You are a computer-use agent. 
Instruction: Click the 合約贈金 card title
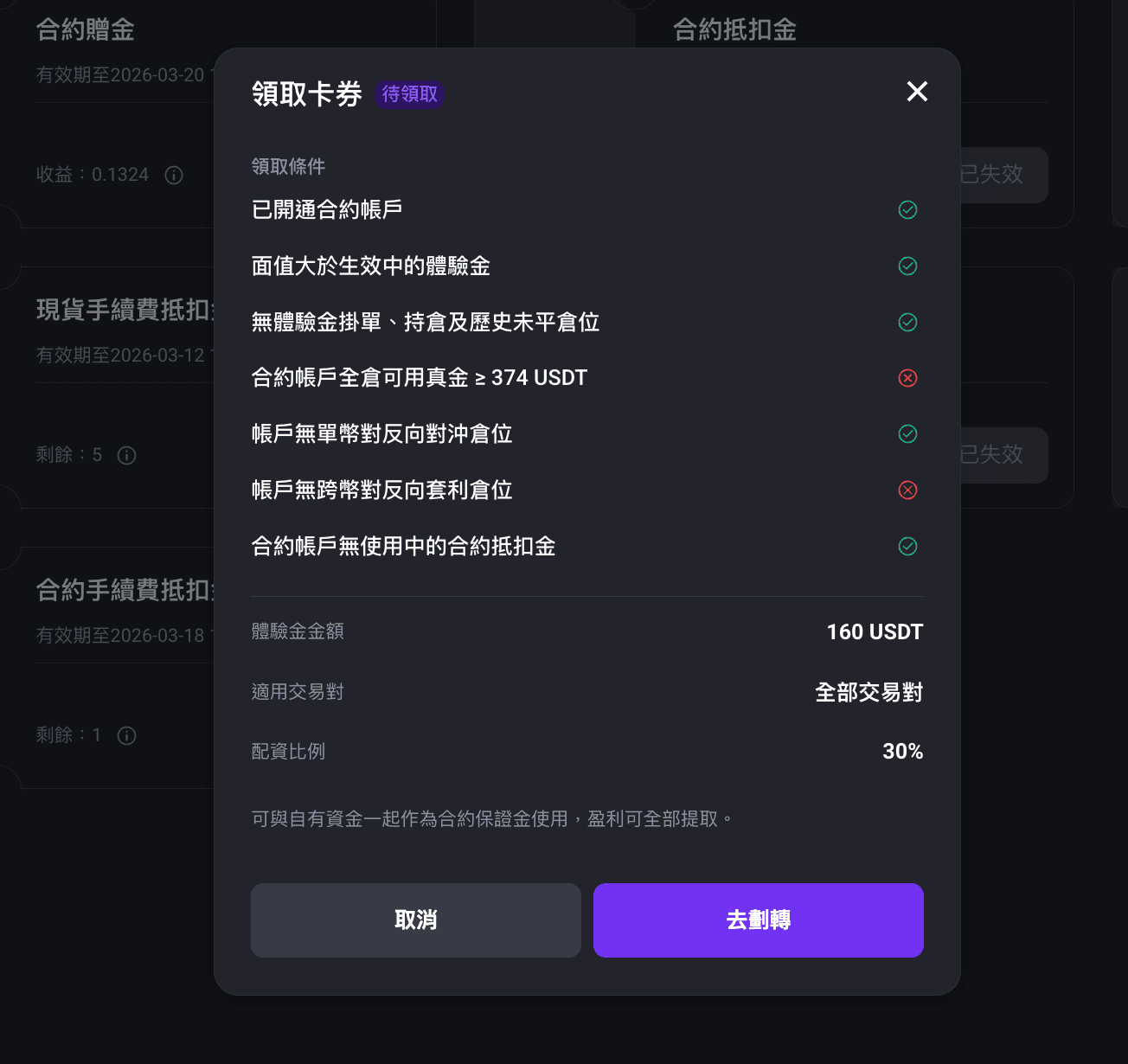coord(86,30)
